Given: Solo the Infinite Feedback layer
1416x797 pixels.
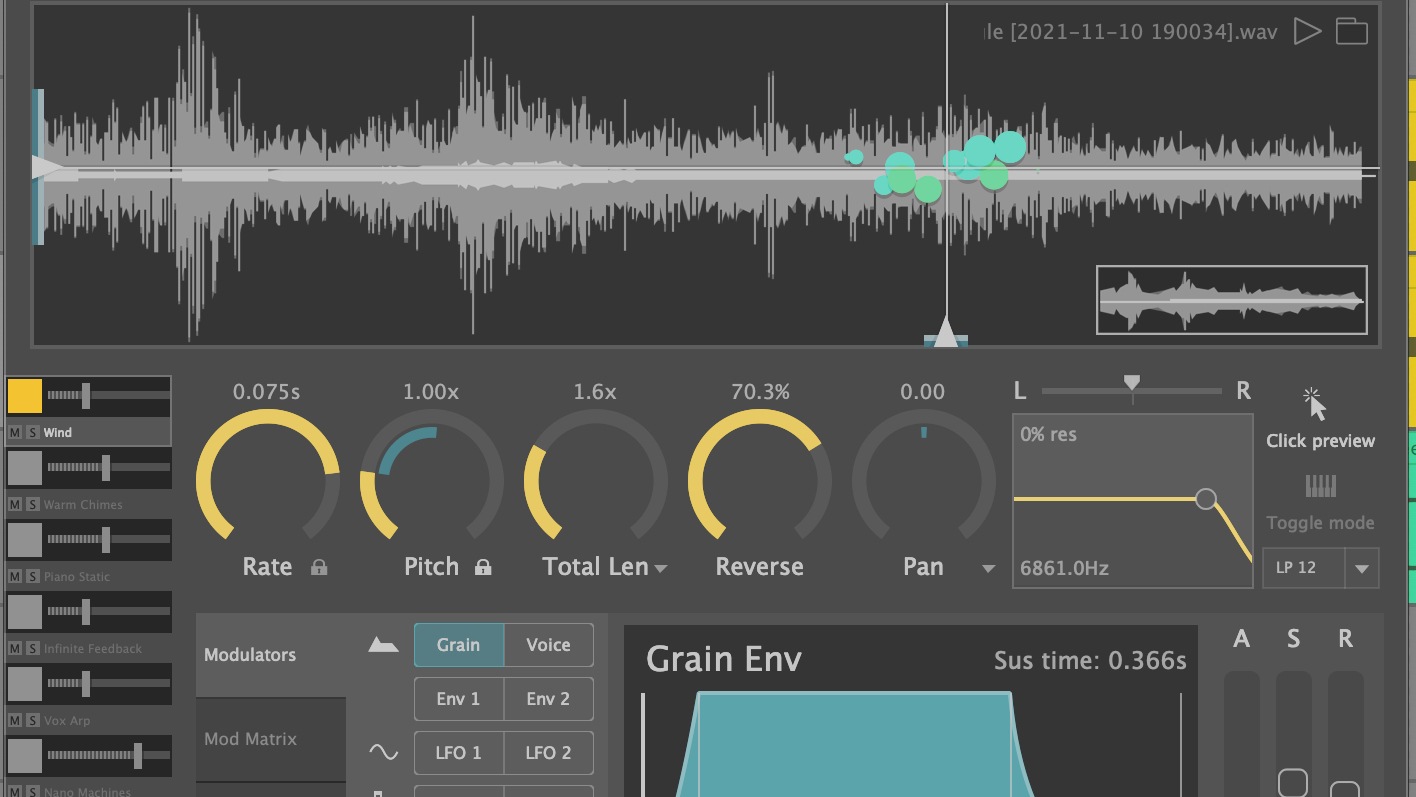Looking at the screenshot, I should [32, 649].
